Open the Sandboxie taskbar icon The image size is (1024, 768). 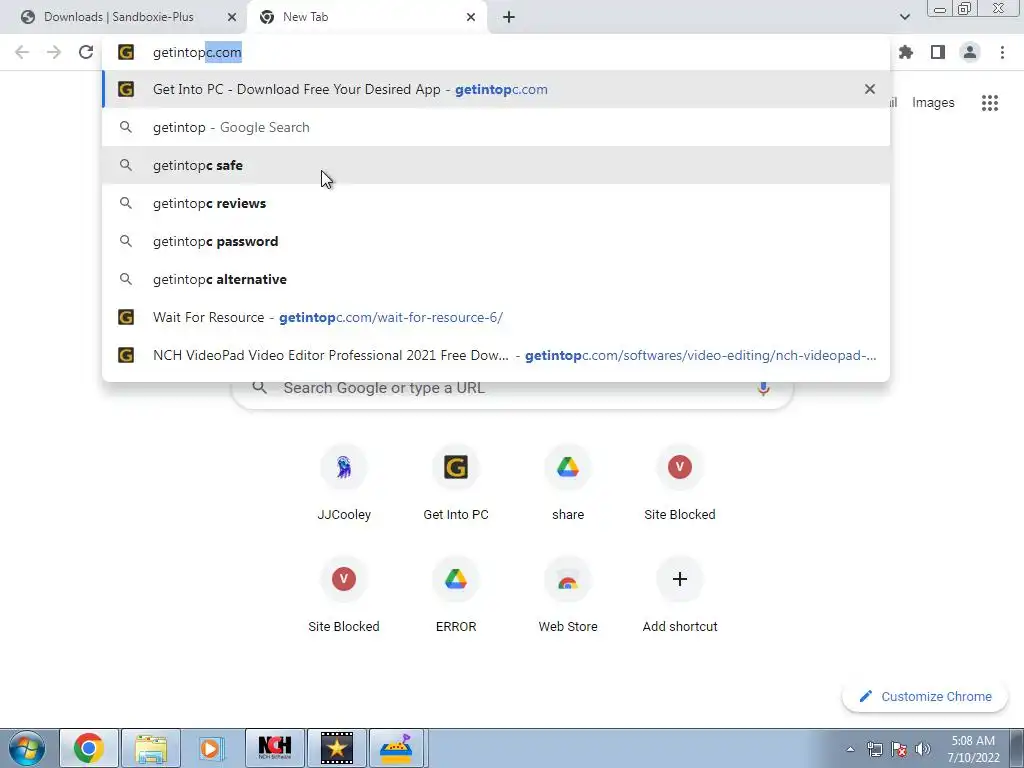pyautogui.click(x=398, y=748)
